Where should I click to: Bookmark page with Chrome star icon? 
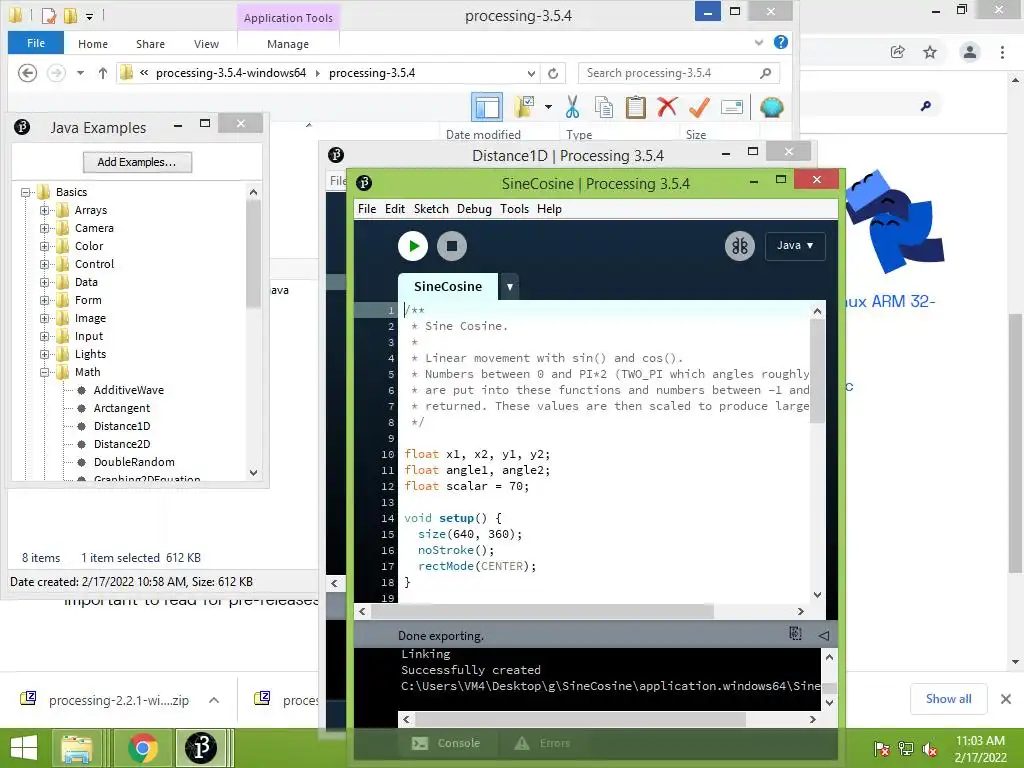[930, 52]
